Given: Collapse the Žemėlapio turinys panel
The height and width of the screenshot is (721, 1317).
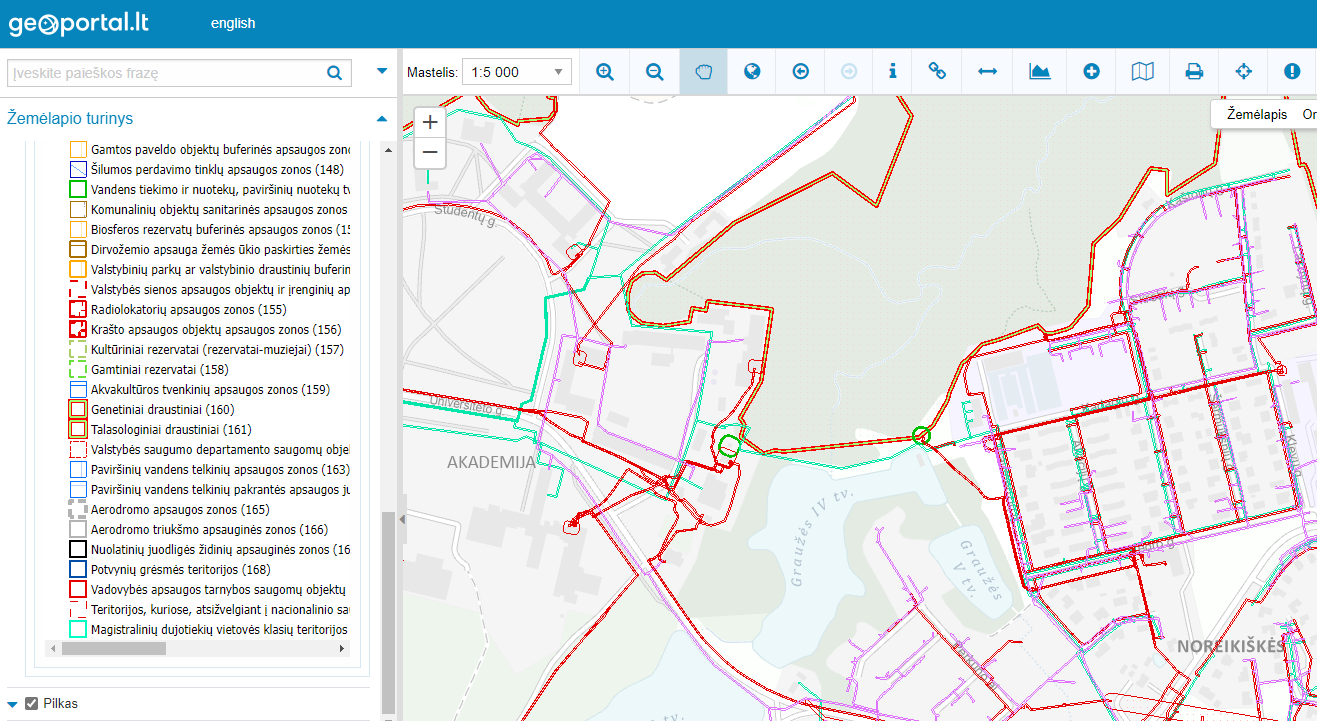Looking at the screenshot, I should (381, 119).
